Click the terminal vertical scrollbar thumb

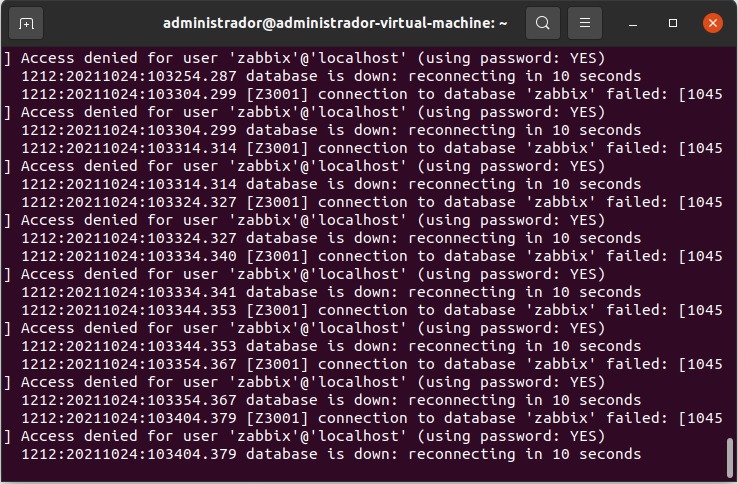[x=730, y=457]
